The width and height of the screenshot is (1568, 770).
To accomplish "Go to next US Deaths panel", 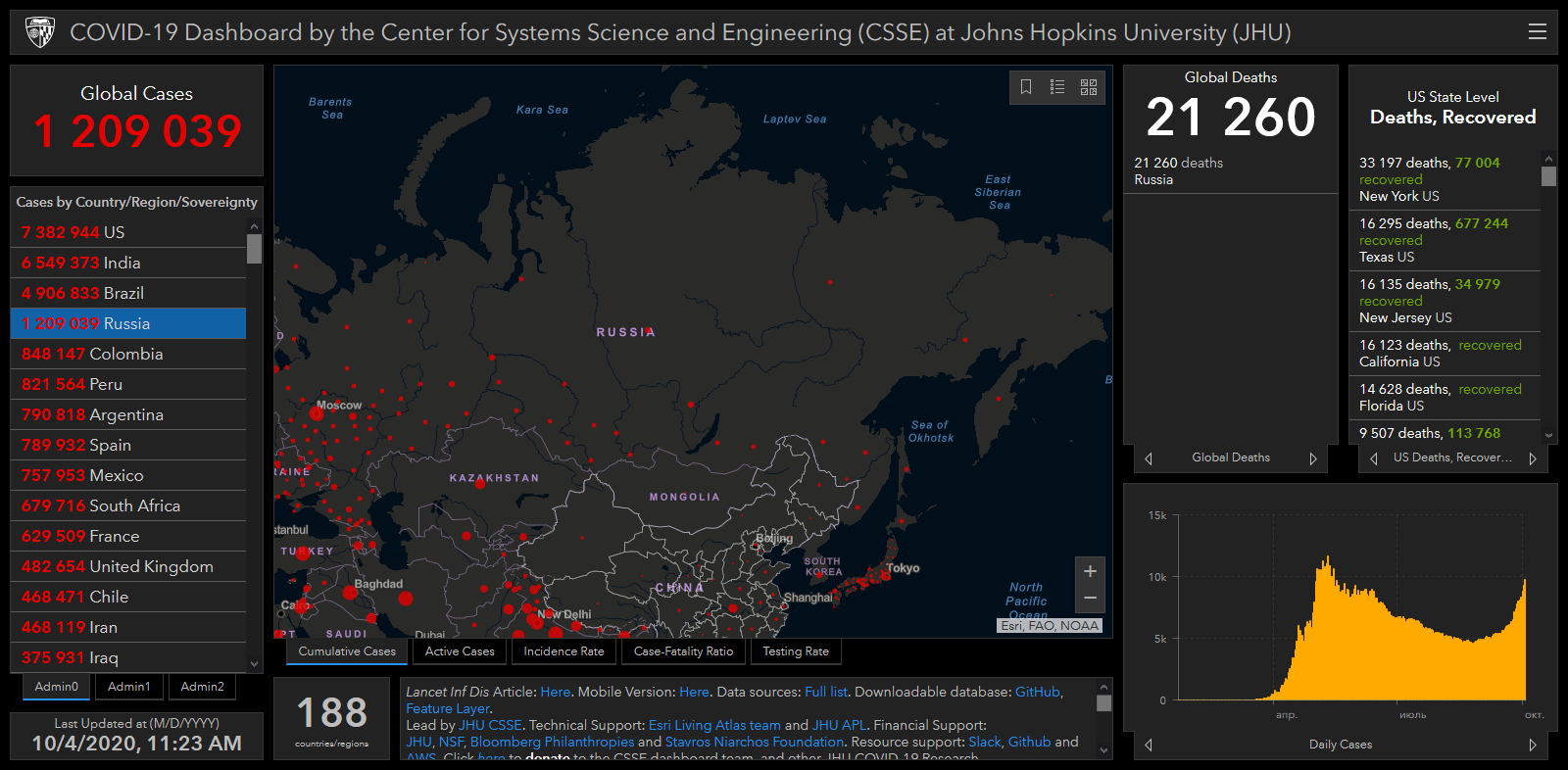I will (x=1533, y=458).
